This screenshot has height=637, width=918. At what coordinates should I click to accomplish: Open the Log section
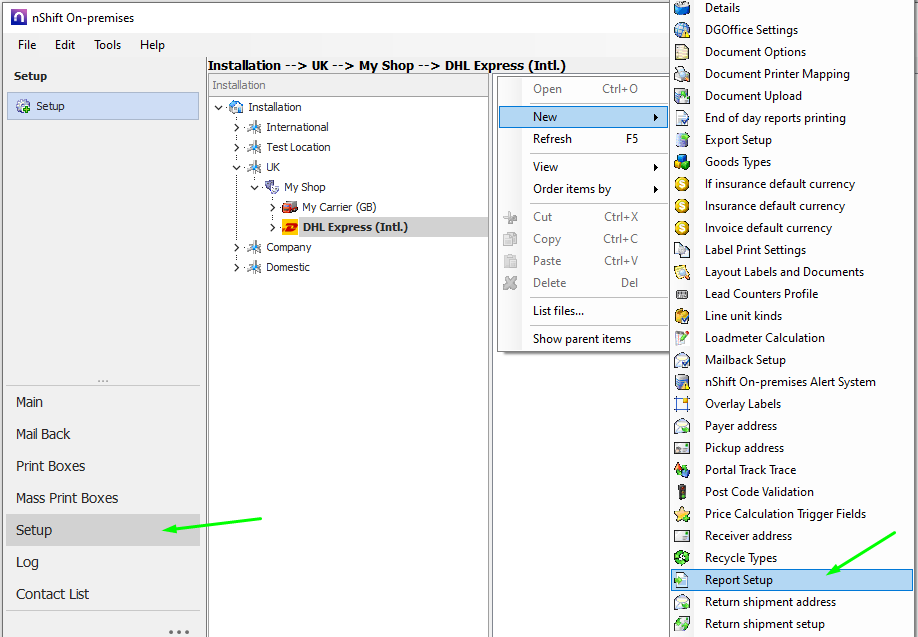pos(103,562)
